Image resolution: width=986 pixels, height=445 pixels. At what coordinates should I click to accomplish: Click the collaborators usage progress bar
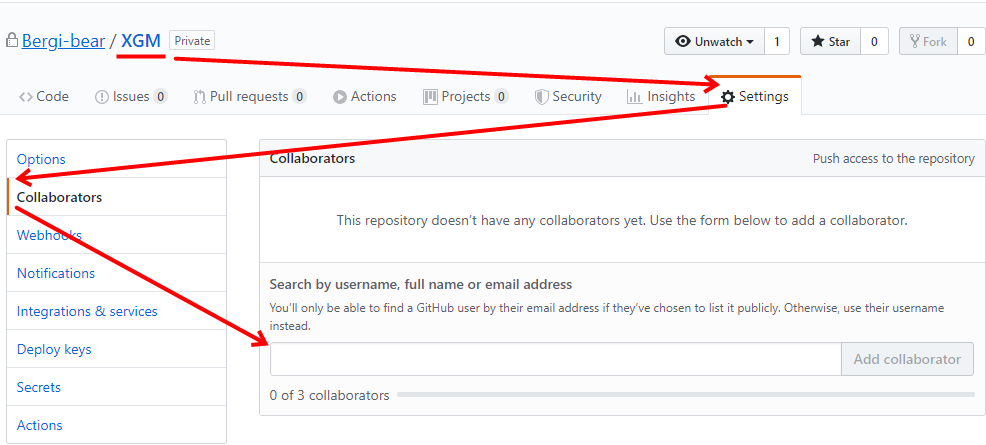point(685,395)
